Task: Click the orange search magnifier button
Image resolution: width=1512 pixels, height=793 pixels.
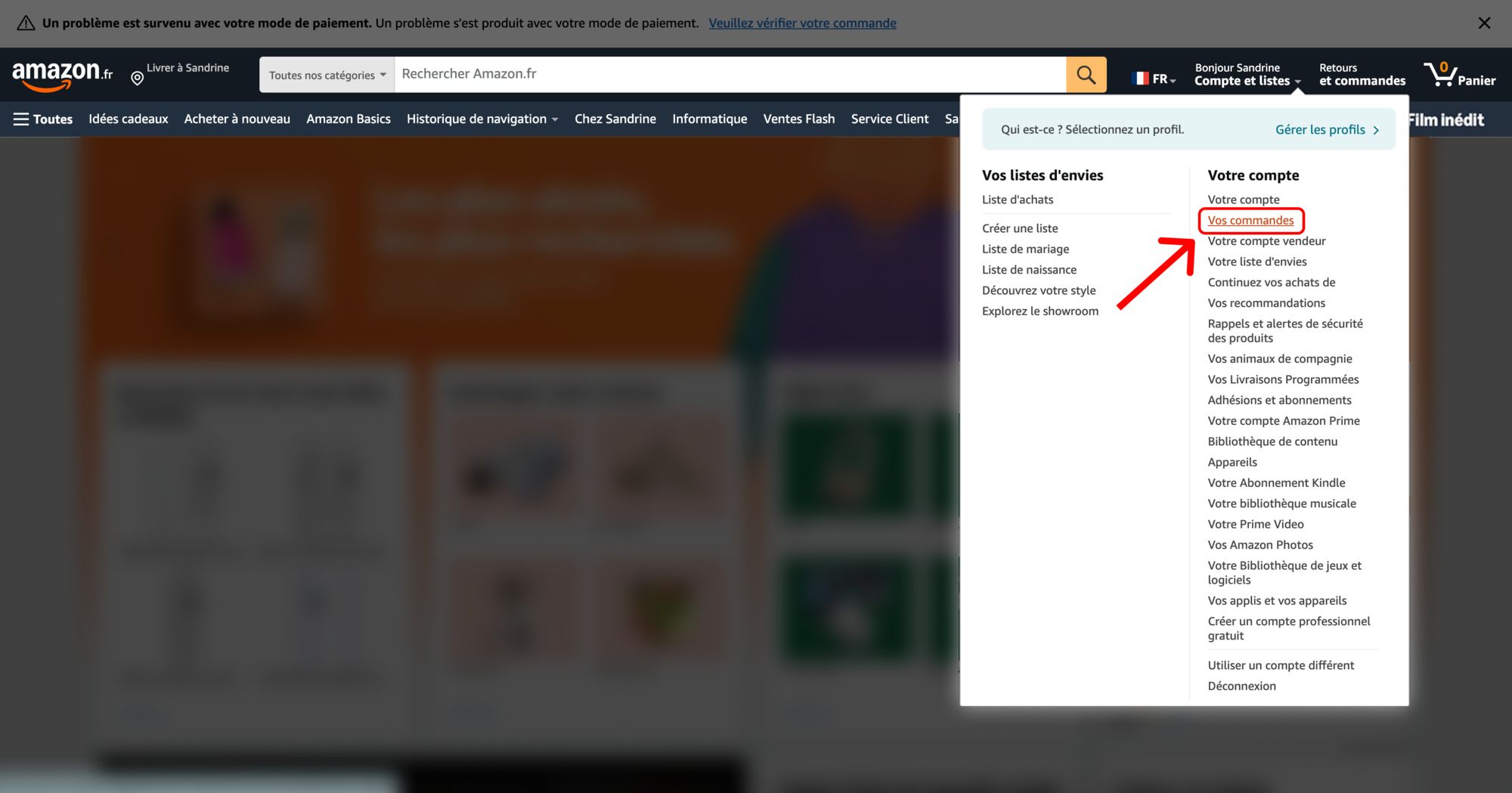Action: 1086,75
